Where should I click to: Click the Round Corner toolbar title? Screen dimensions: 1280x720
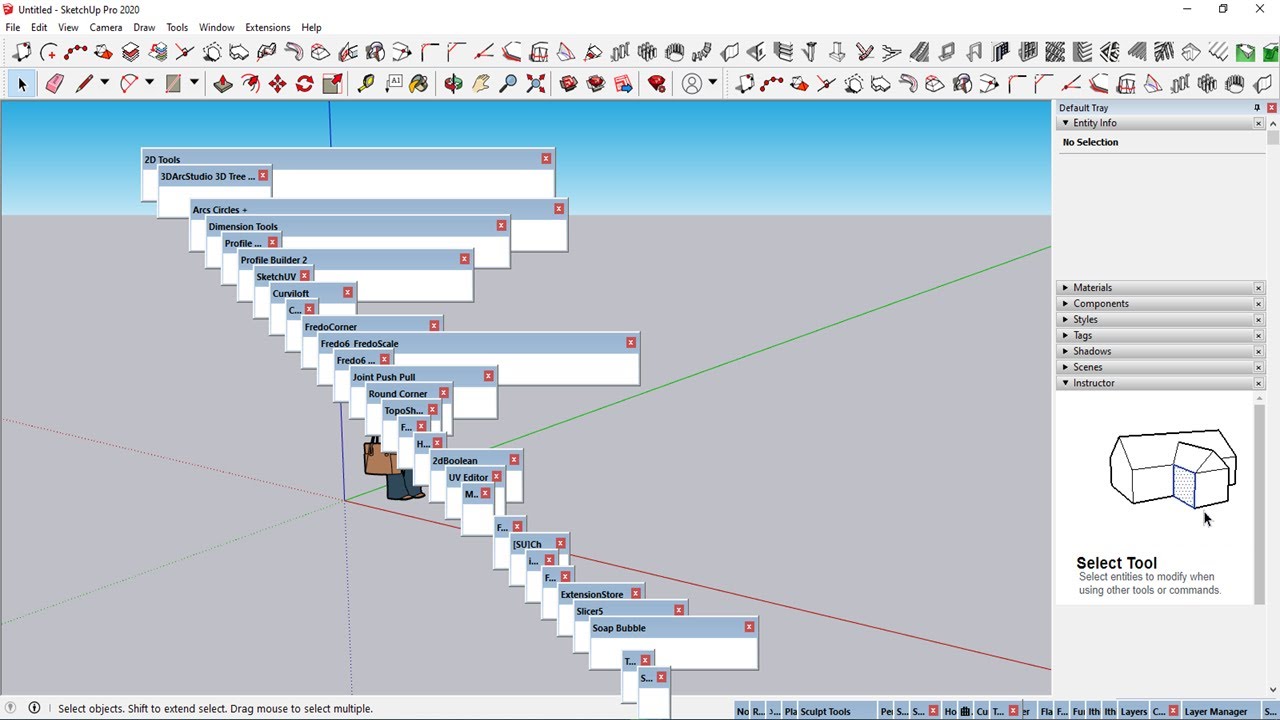coord(397,394)
